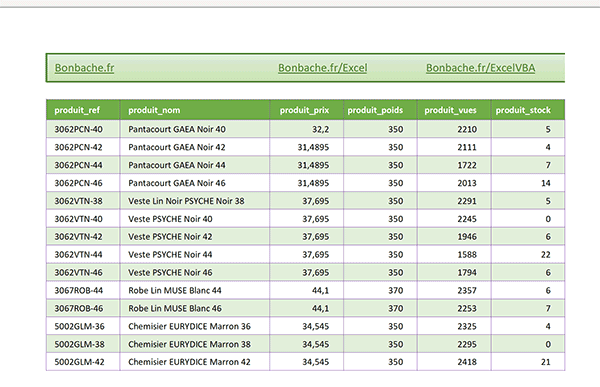Select cell Veste PSYCHE Noir 46
This screenshot has width=600, height=387.
pos(195,273)
